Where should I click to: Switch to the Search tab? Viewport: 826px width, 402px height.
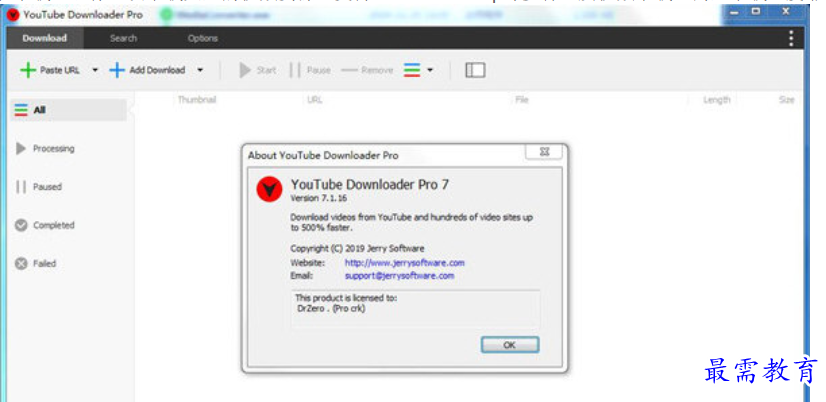123,38
